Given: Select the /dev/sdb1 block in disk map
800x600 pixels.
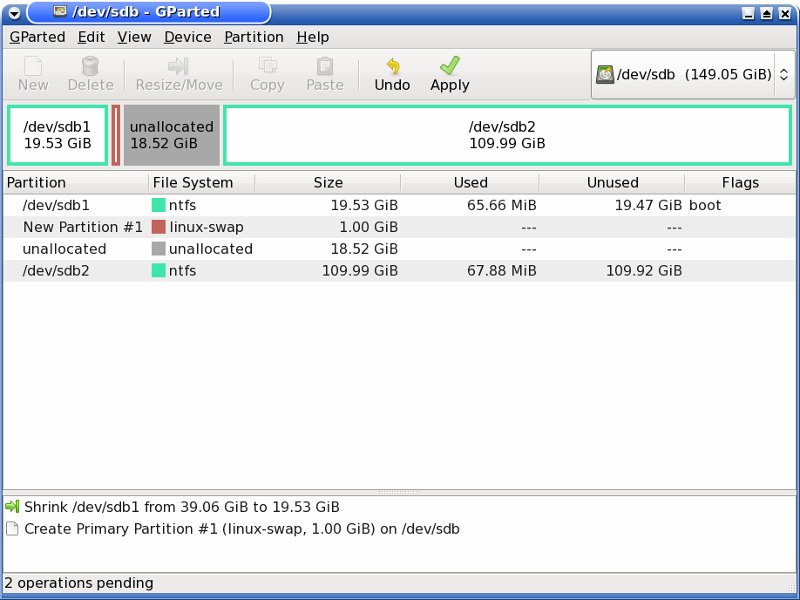Looking at the screenshot, I should pyautogui.click(x=57, y=135).
